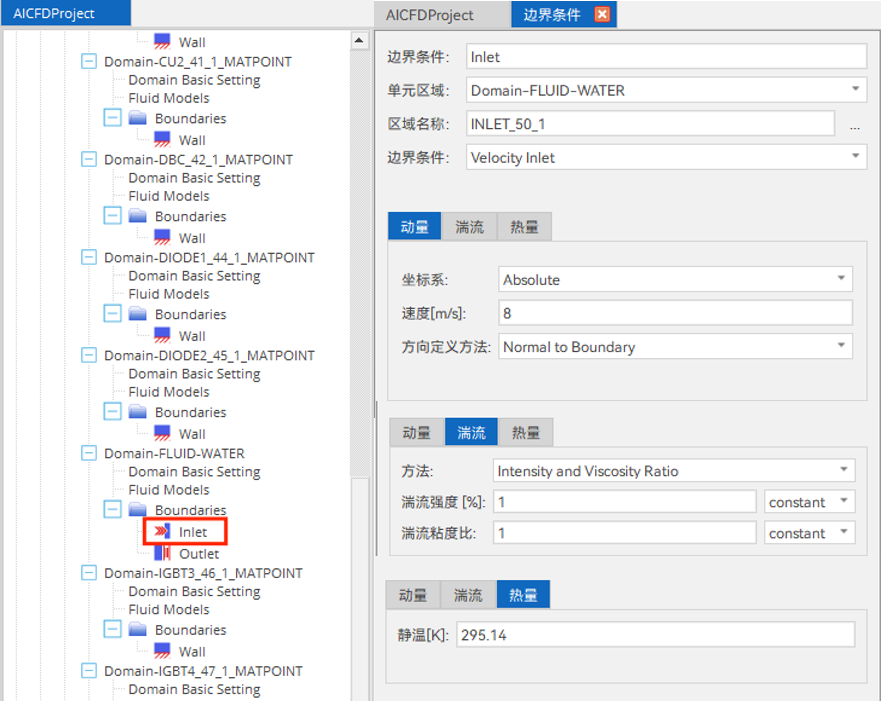This screenshot has height=701, width=881.
Task: Click Boundaries folder icon under Domain-DIODE2_45_1_MATPOINT
Action: pyautogui.click(x=138, y=412)
